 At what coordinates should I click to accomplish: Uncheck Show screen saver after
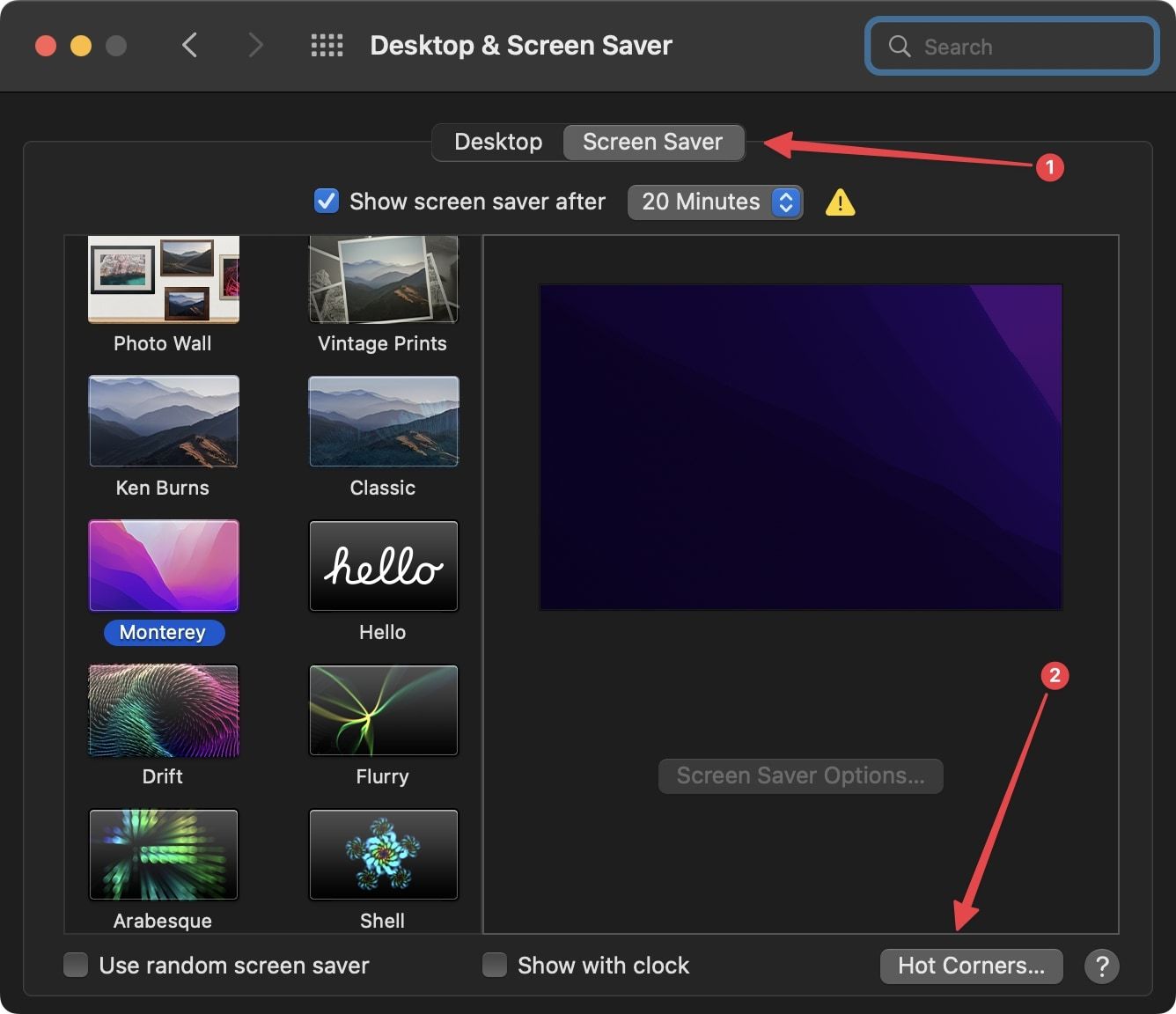point(326,201)
